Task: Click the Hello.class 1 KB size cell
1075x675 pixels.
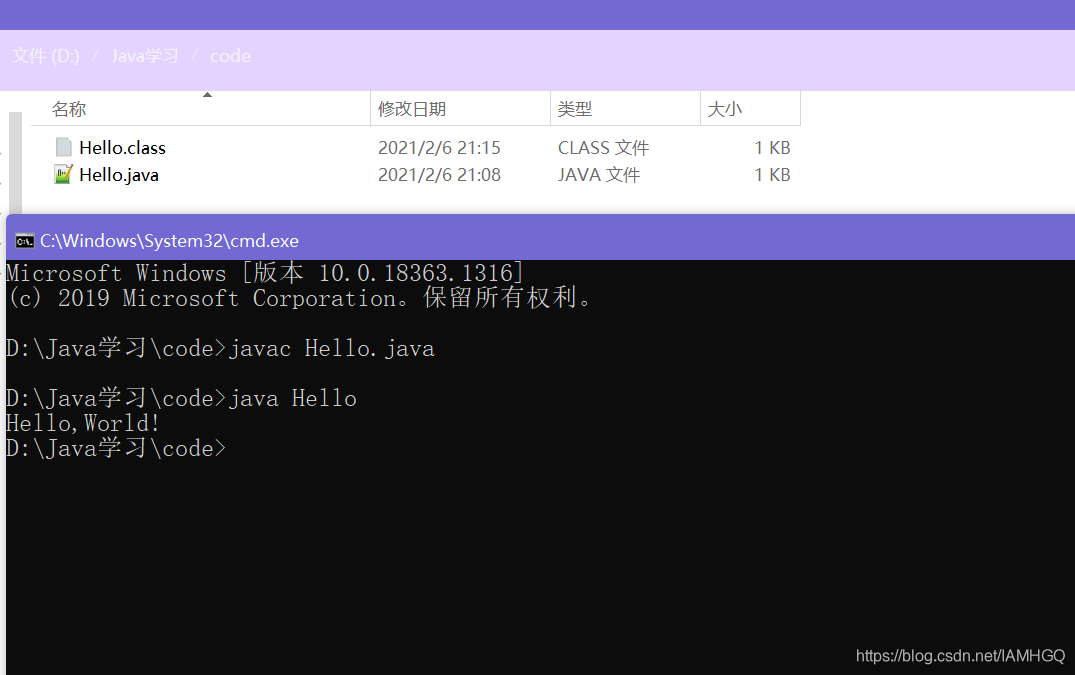Action: [773, 148]
